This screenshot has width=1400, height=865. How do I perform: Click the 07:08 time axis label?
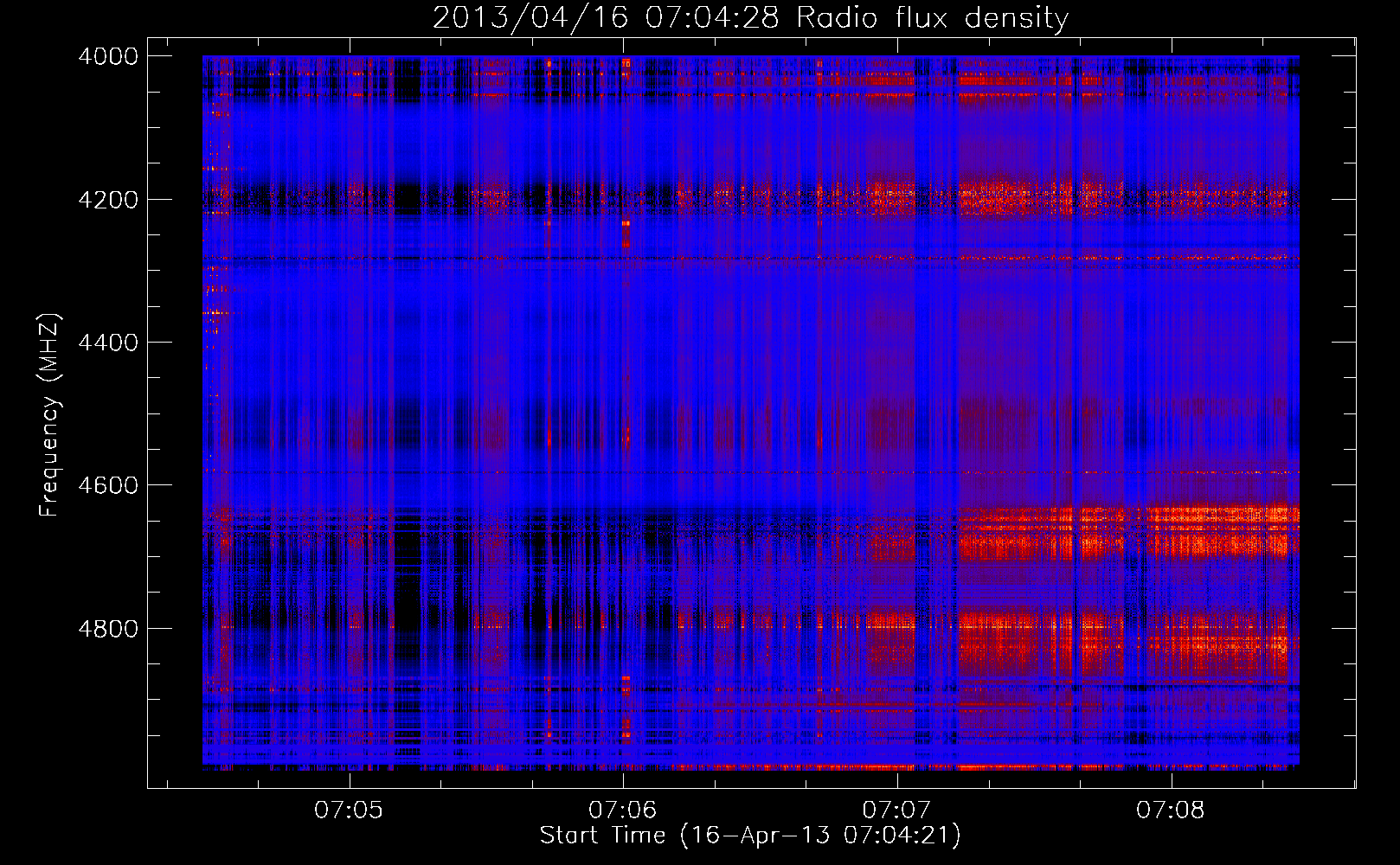click(x=1171, y=811)
